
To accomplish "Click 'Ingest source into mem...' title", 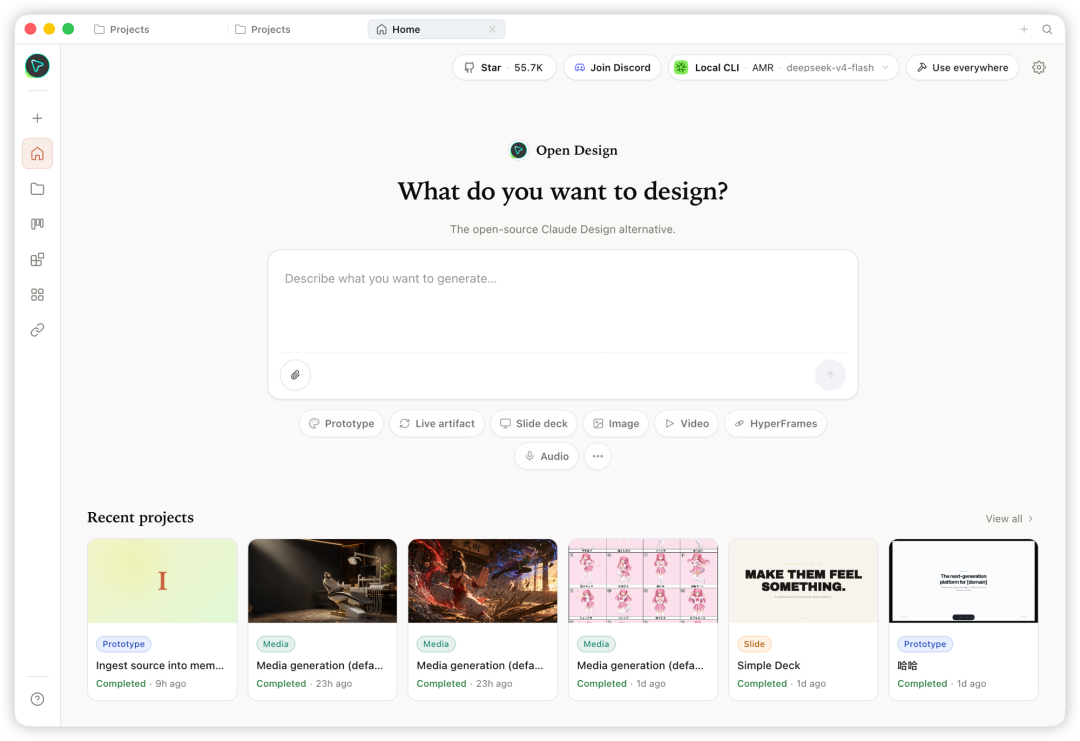I will pos(160,665).
